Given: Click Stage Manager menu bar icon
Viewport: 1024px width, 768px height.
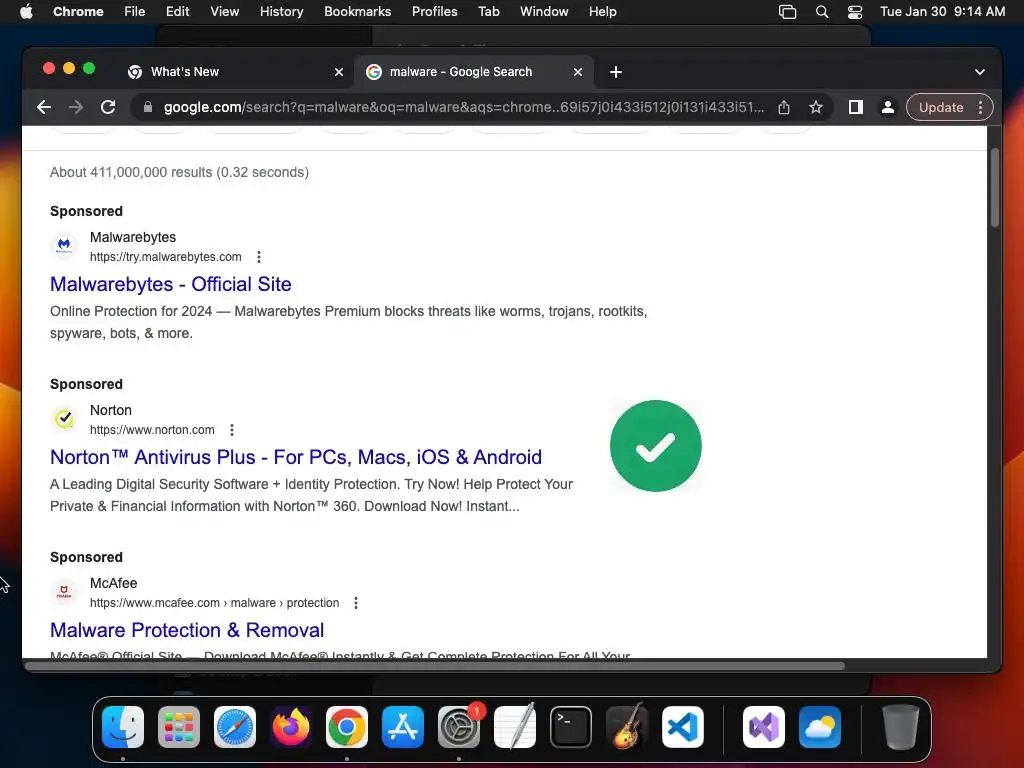Looking at the screenshot, I should pos(788,12).
